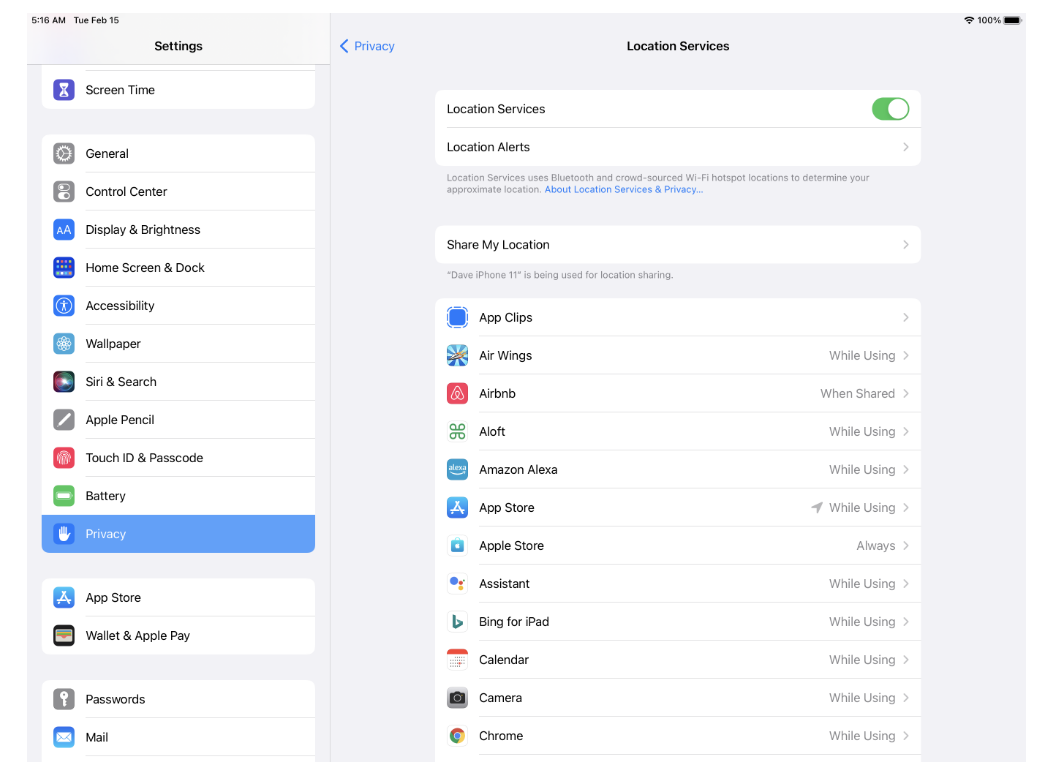Tap the Bing for iPad icon

pyautogui.click(x=457, y=622)
